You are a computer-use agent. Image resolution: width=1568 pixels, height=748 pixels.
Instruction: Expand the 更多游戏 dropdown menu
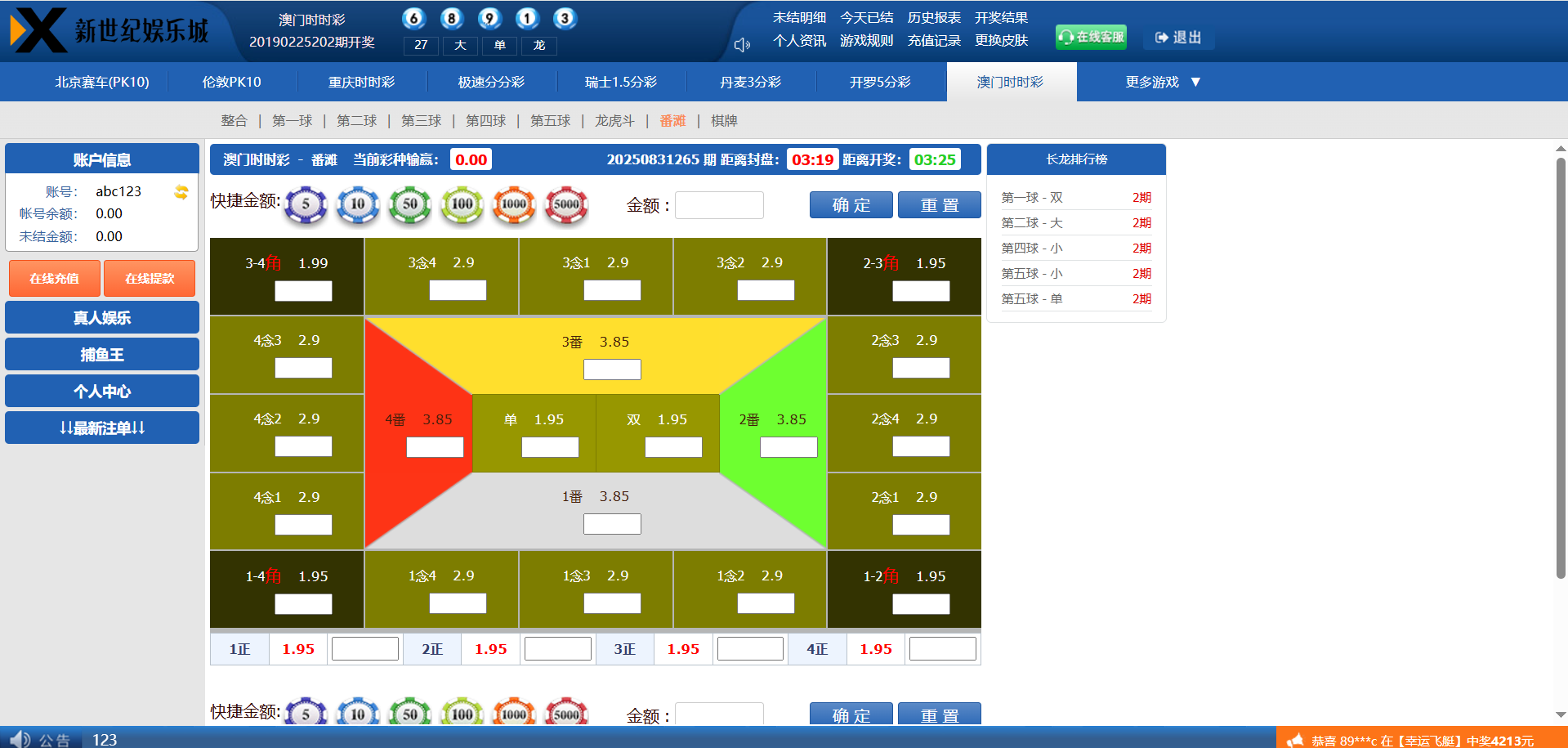[1162, 82]
